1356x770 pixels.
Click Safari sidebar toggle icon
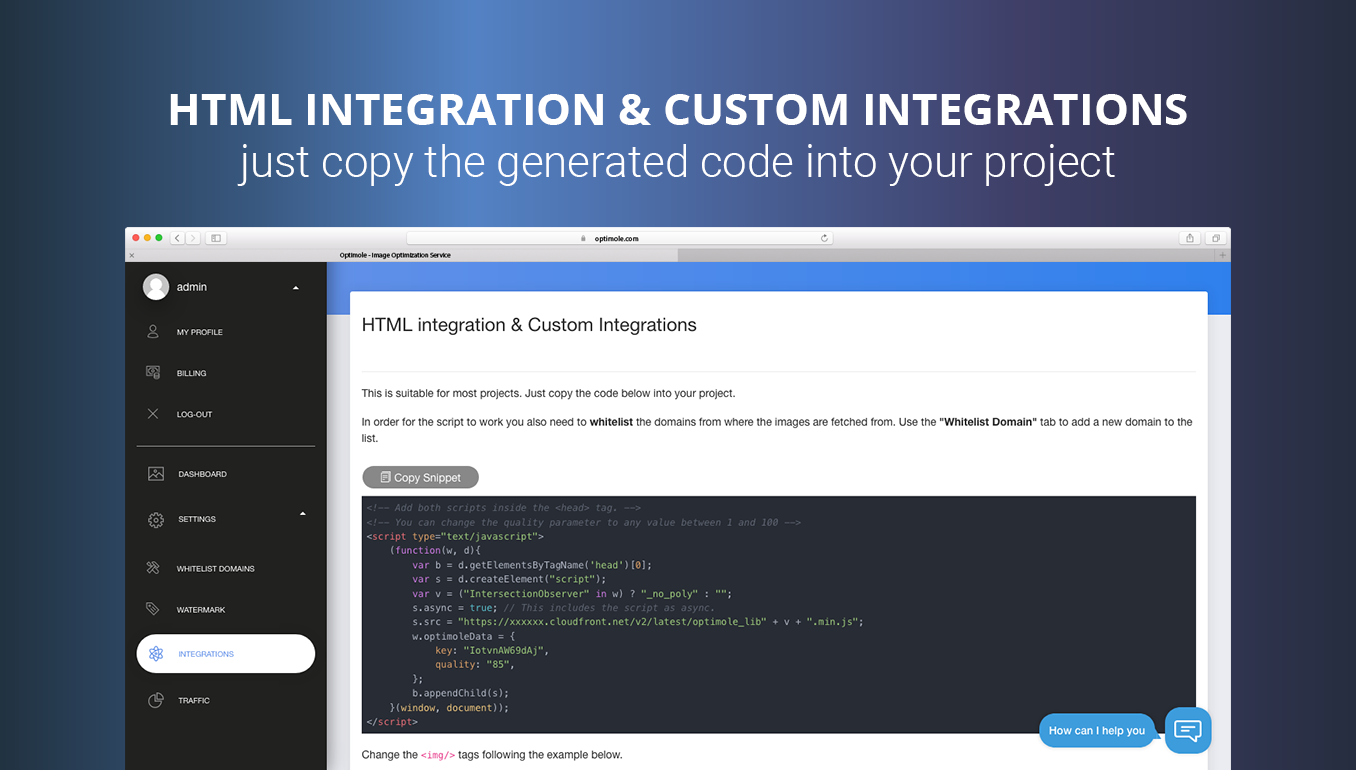tap(216, 238)
